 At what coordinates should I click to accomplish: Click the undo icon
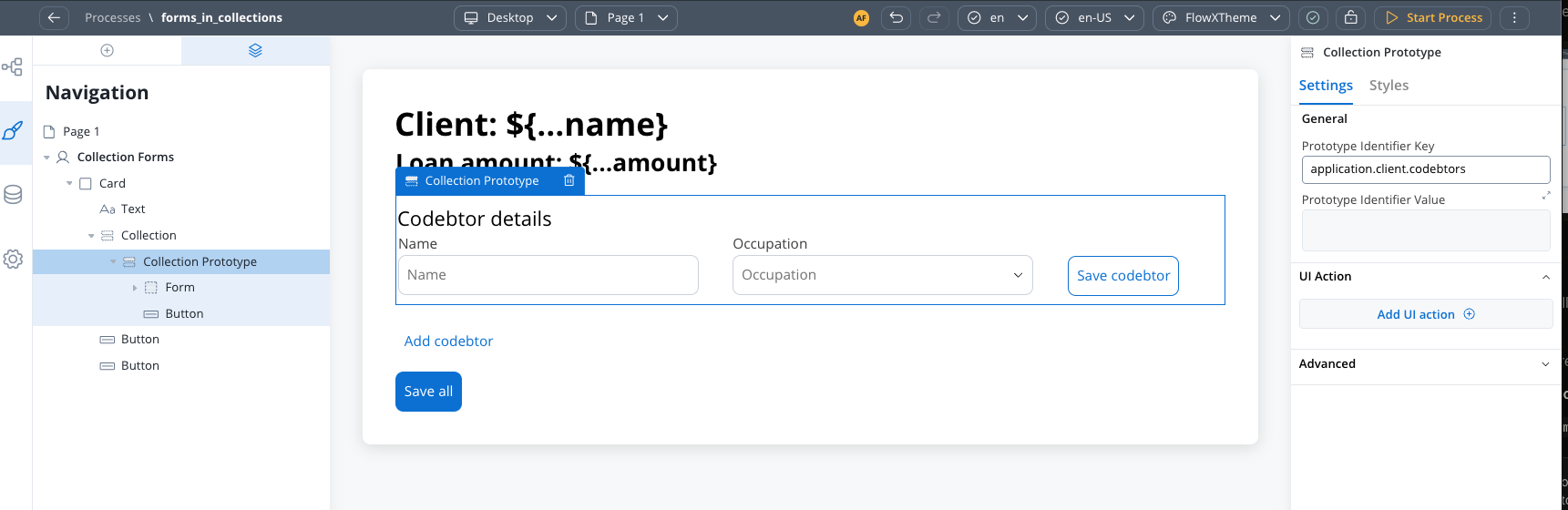[897, 17]
